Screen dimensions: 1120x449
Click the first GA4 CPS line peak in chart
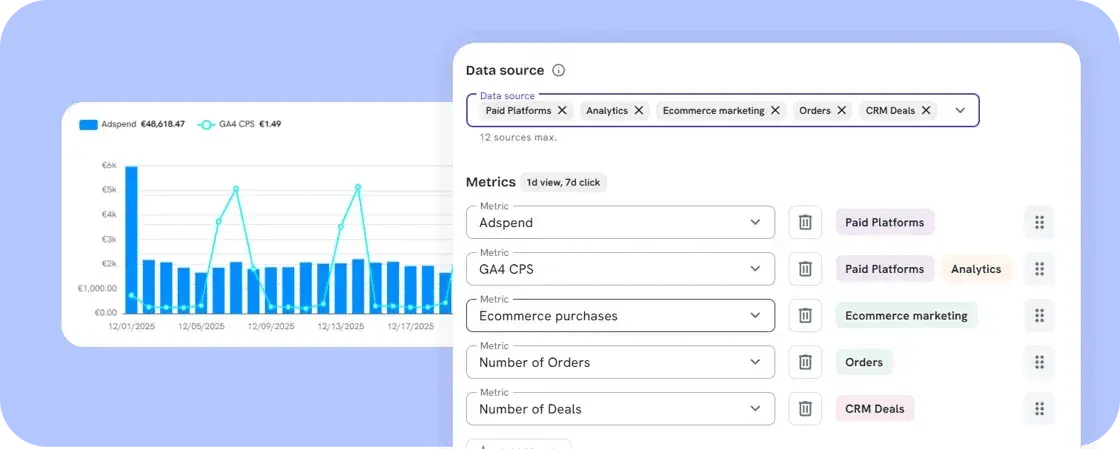(236, 189)
